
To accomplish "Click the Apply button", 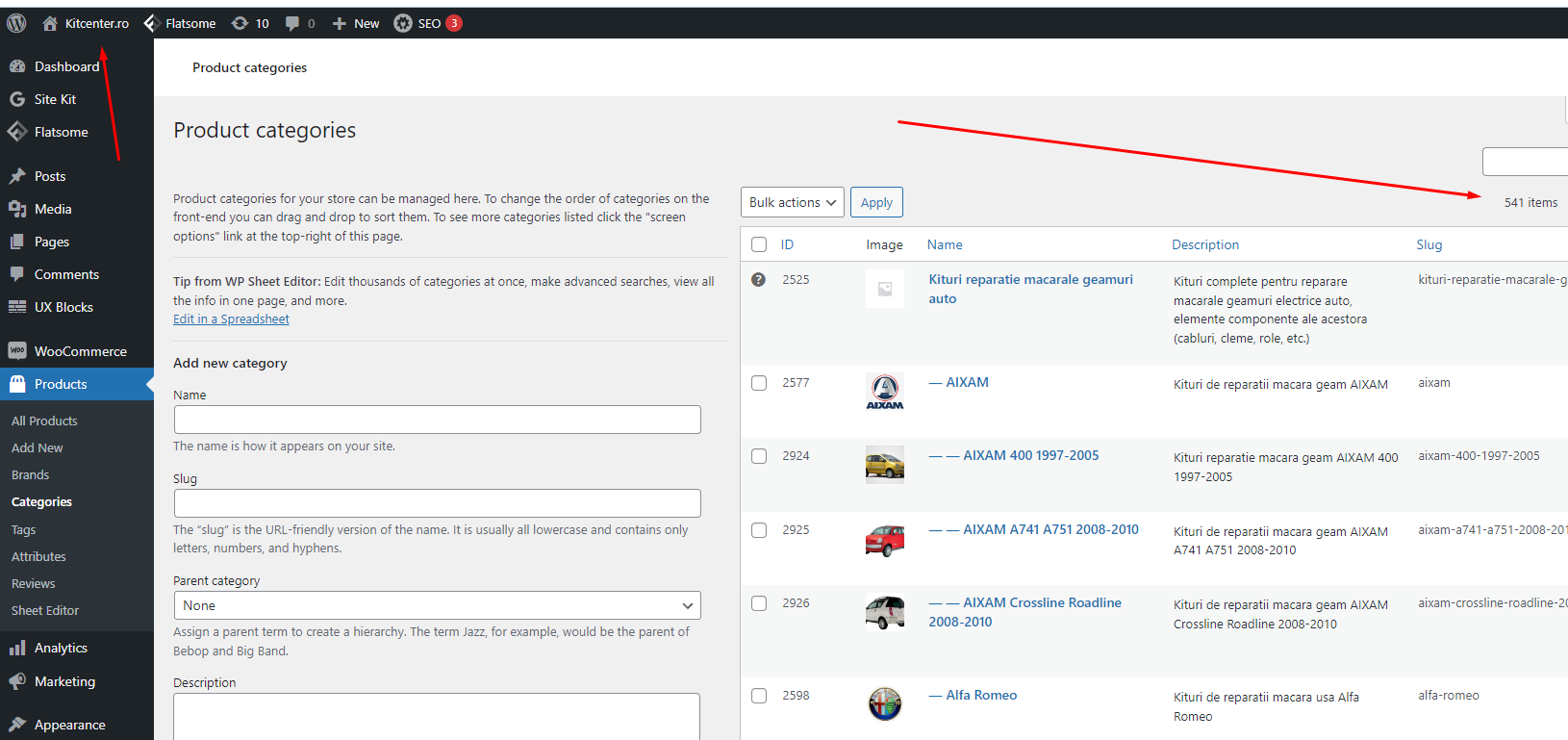I will pos(876,202).
